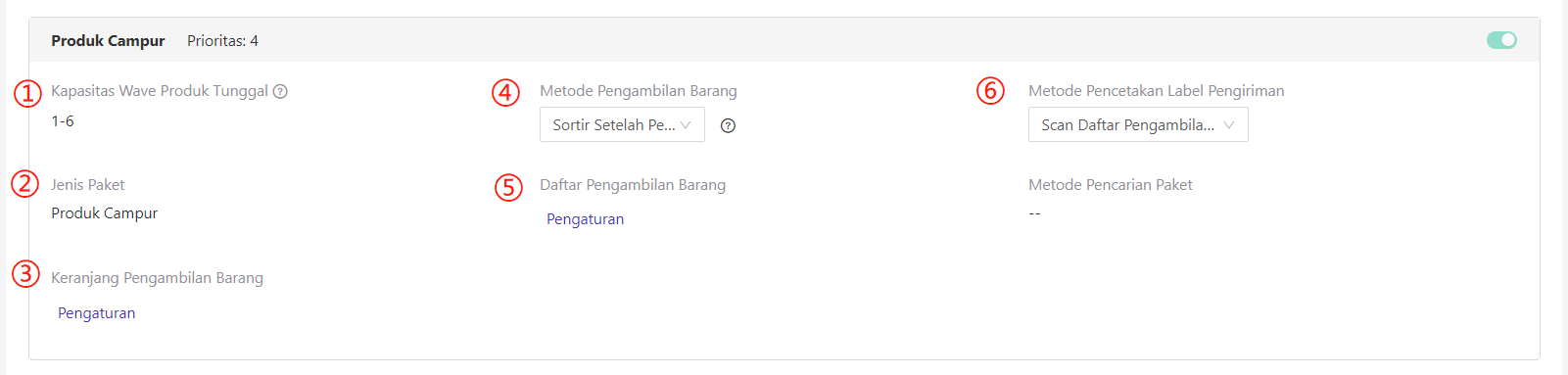Open Pengaturan under Daftar Pengambilan Barang

585,219
